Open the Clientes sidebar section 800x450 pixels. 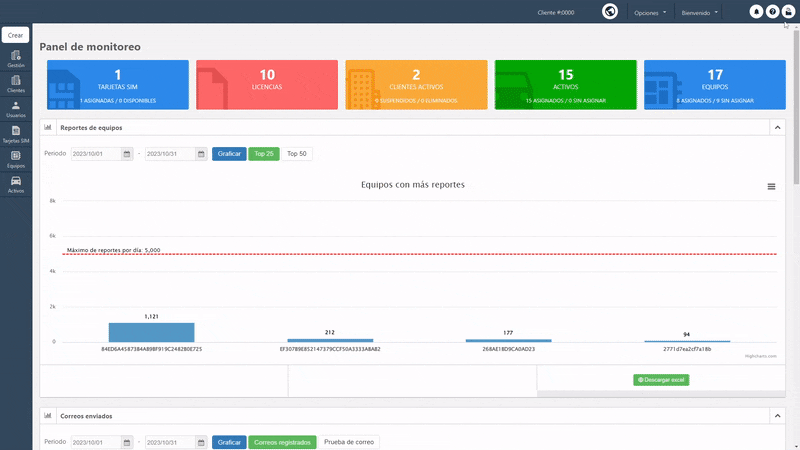pyautogui.click(x=16, y=84)
